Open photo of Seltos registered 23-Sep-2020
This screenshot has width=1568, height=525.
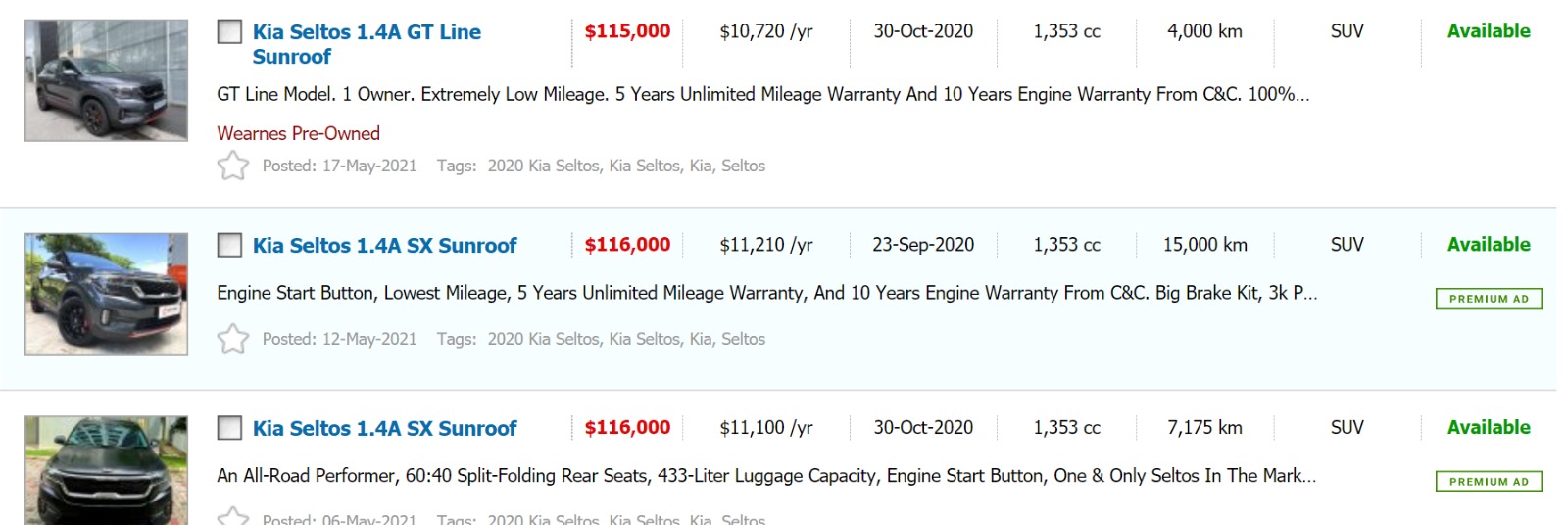pos(106,294)
